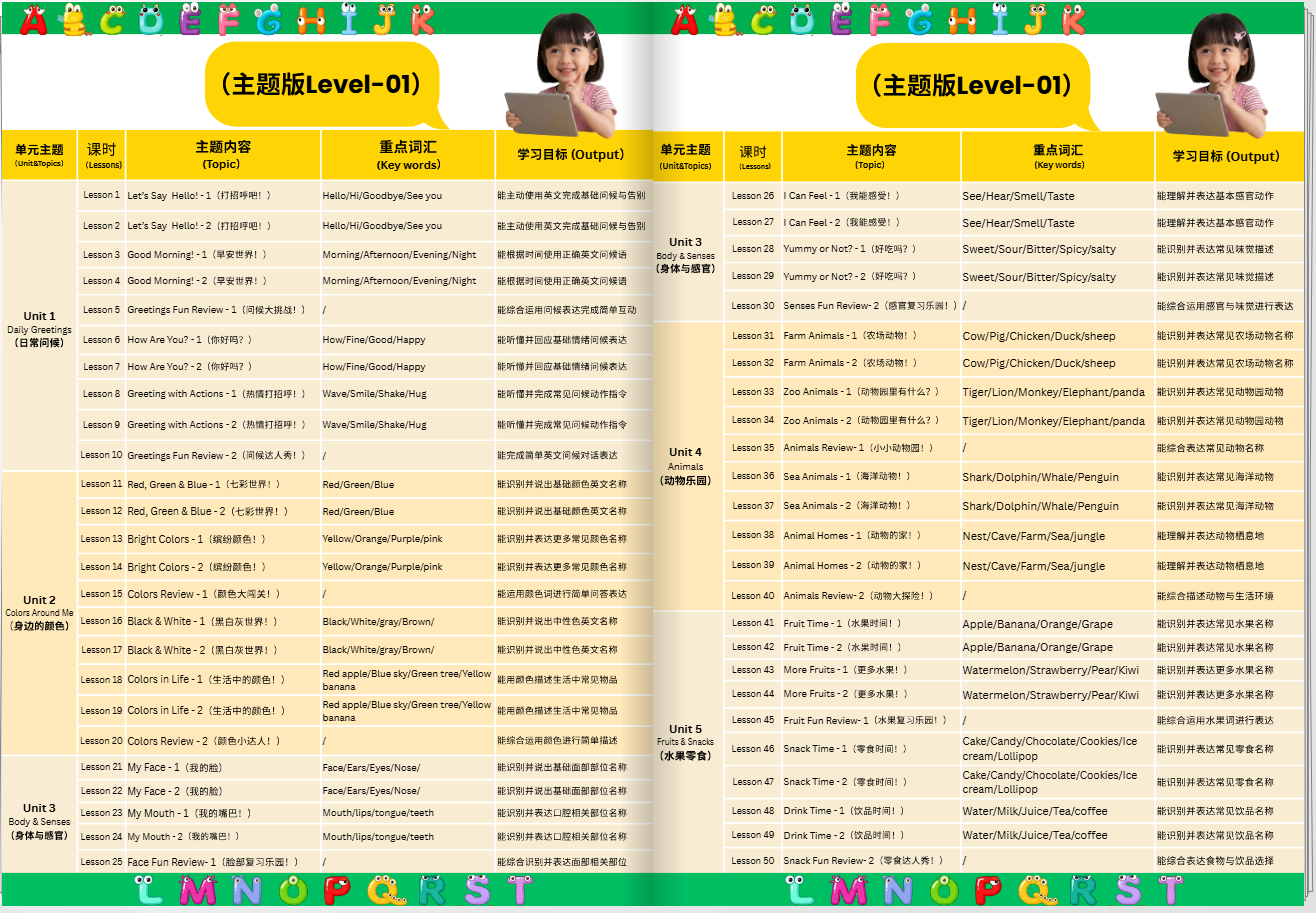The image size is (1316, 913).
Task: Click the red letter A on the left page
Action: coord(34,20)
